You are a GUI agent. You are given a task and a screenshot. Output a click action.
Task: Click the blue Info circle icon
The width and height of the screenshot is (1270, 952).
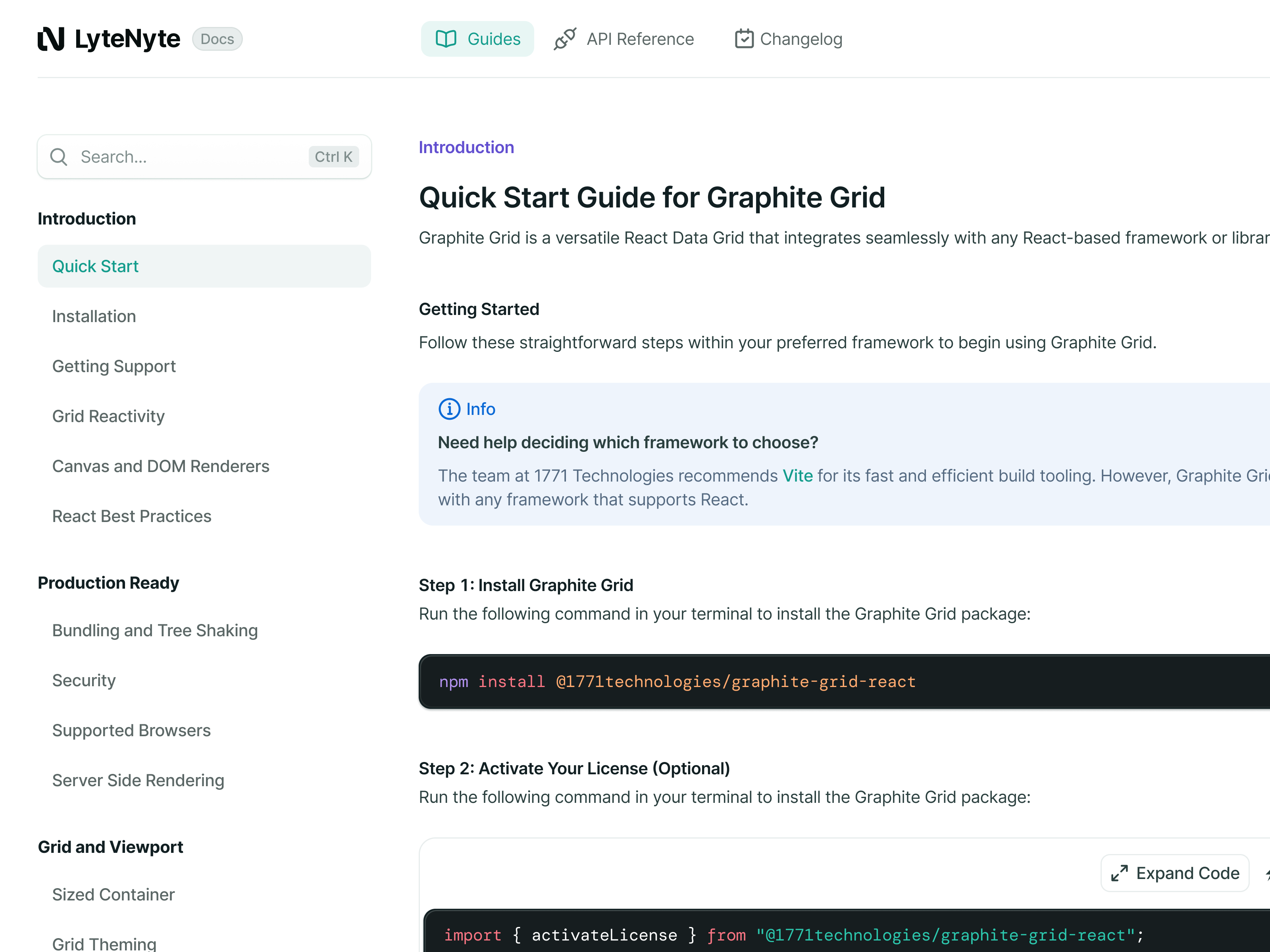click(x=449, y=409)
